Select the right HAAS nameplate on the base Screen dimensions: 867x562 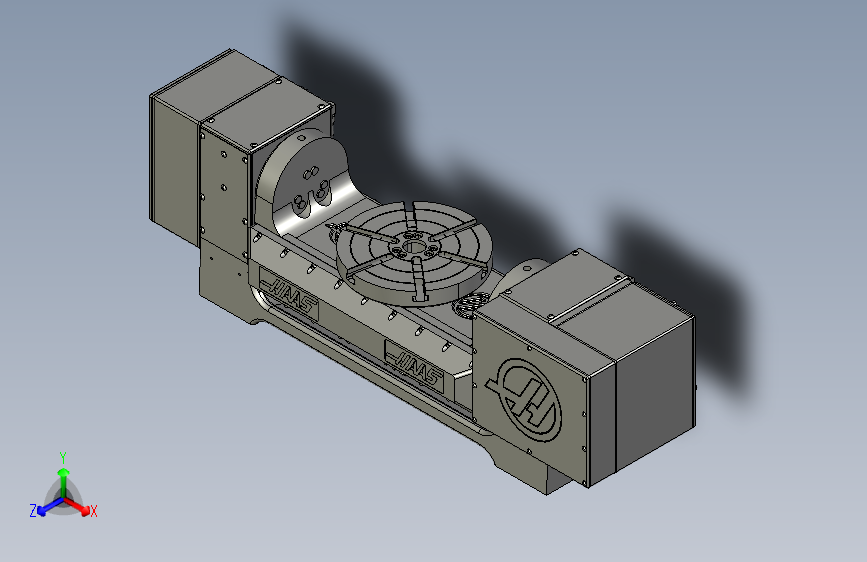click(415, 367)
